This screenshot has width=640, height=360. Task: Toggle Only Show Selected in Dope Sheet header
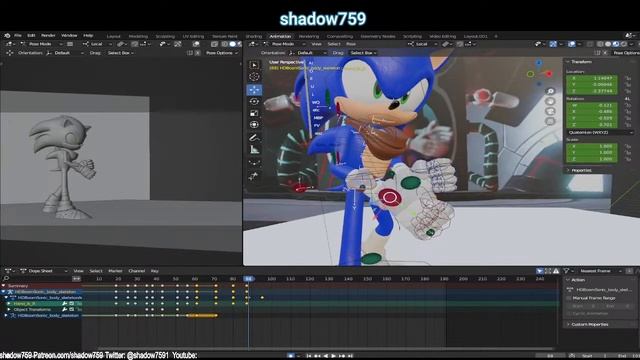(540, 271)
